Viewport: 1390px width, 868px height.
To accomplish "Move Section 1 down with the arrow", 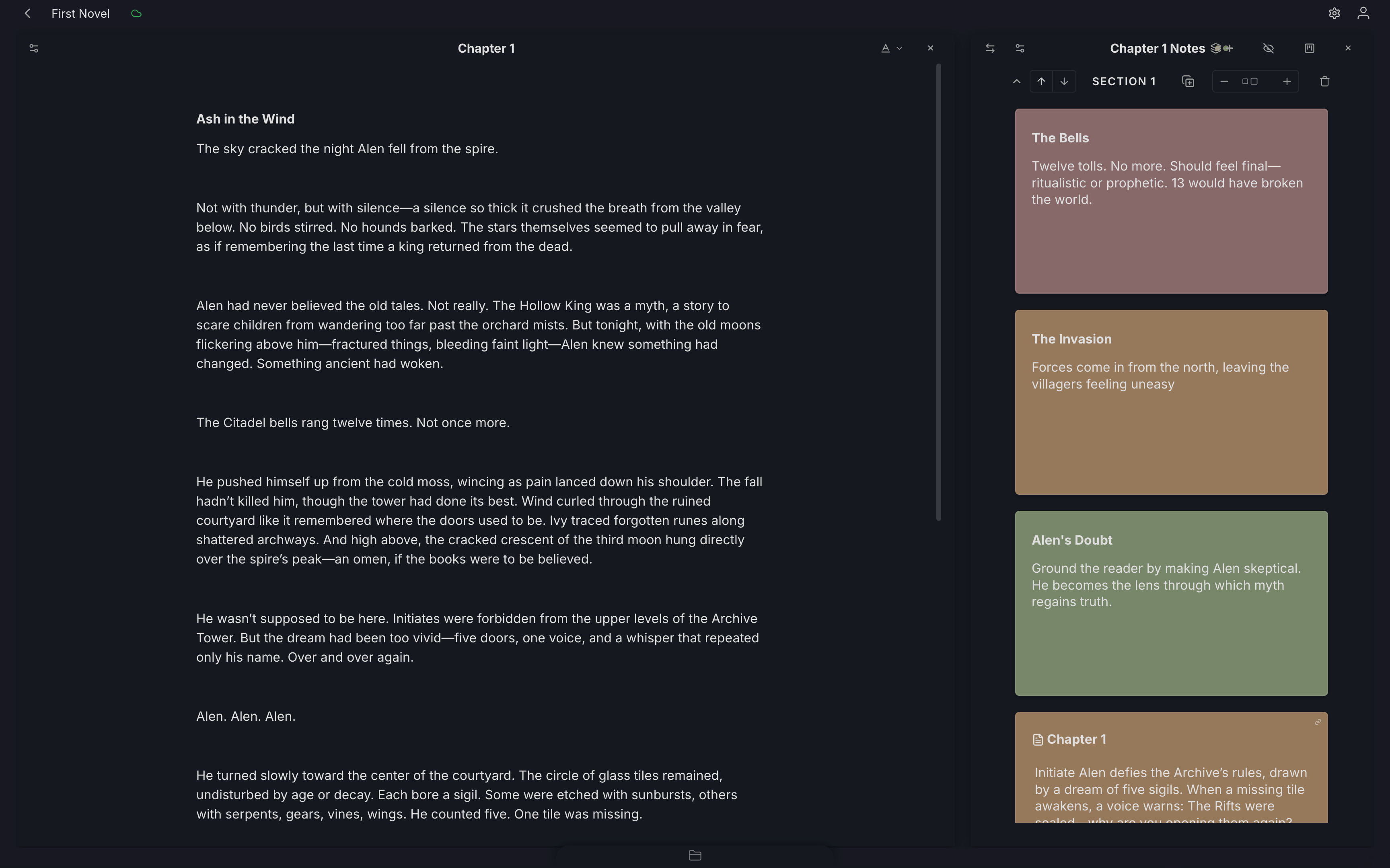I will click(x=1064, y=82).
